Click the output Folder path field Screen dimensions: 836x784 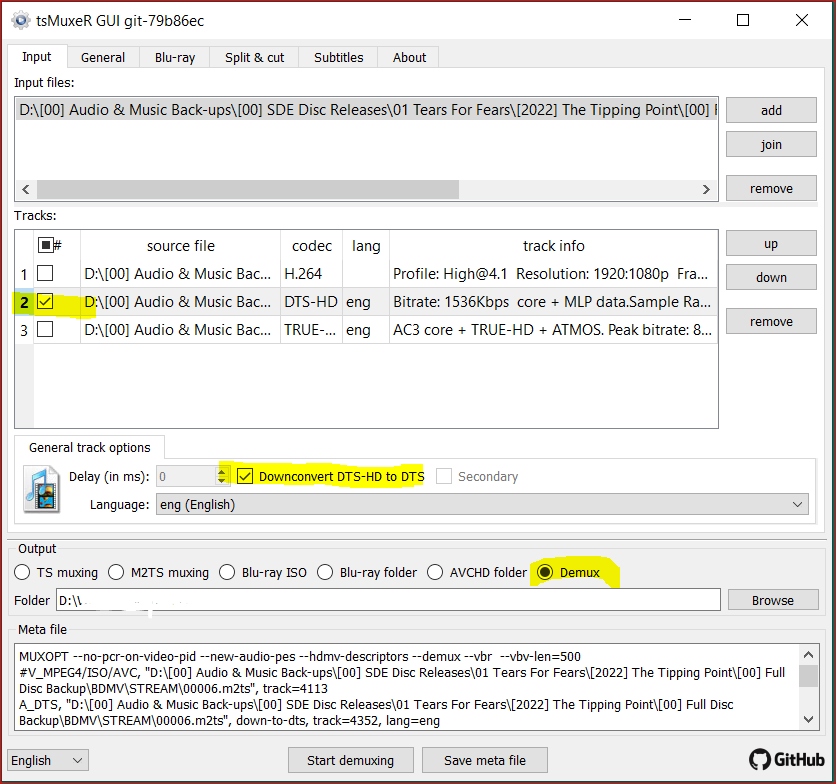(x=388, y=601)
